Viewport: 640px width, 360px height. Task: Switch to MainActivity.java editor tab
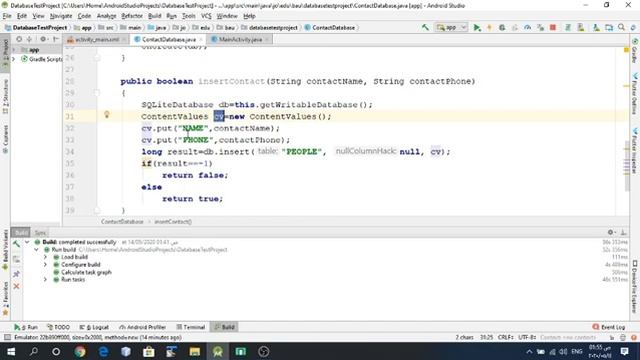point(240,40)
